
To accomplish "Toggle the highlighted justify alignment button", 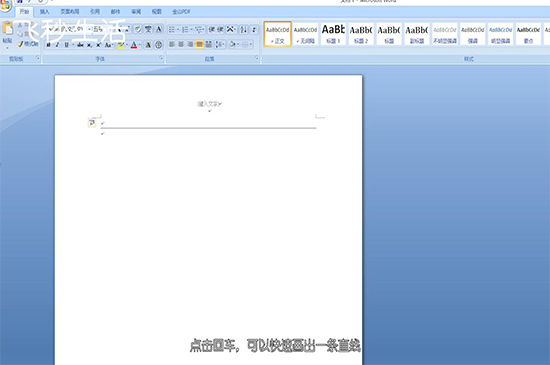I will click(x=199, y=45).
